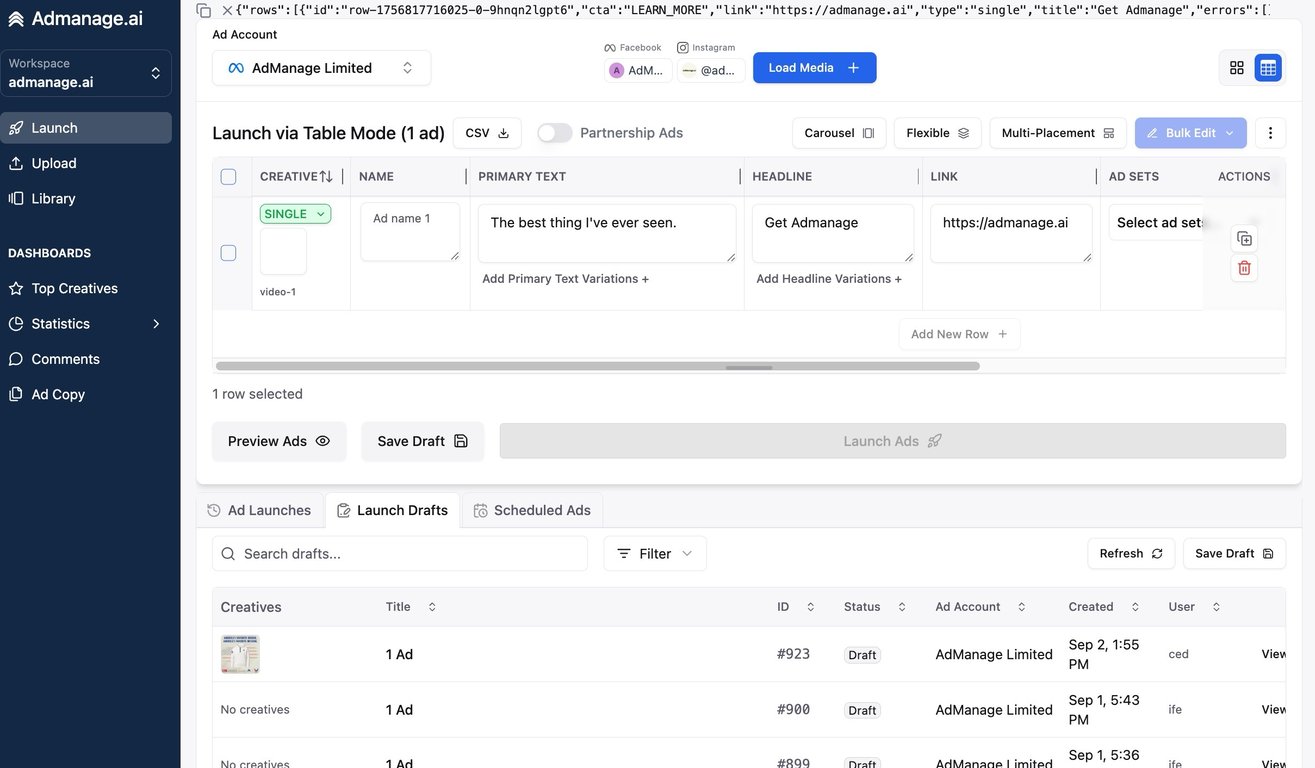The height and width of the screenshot is (768, 1315).
Task: Open the Upload page in sidebar
Action: [x=86, y=163]
